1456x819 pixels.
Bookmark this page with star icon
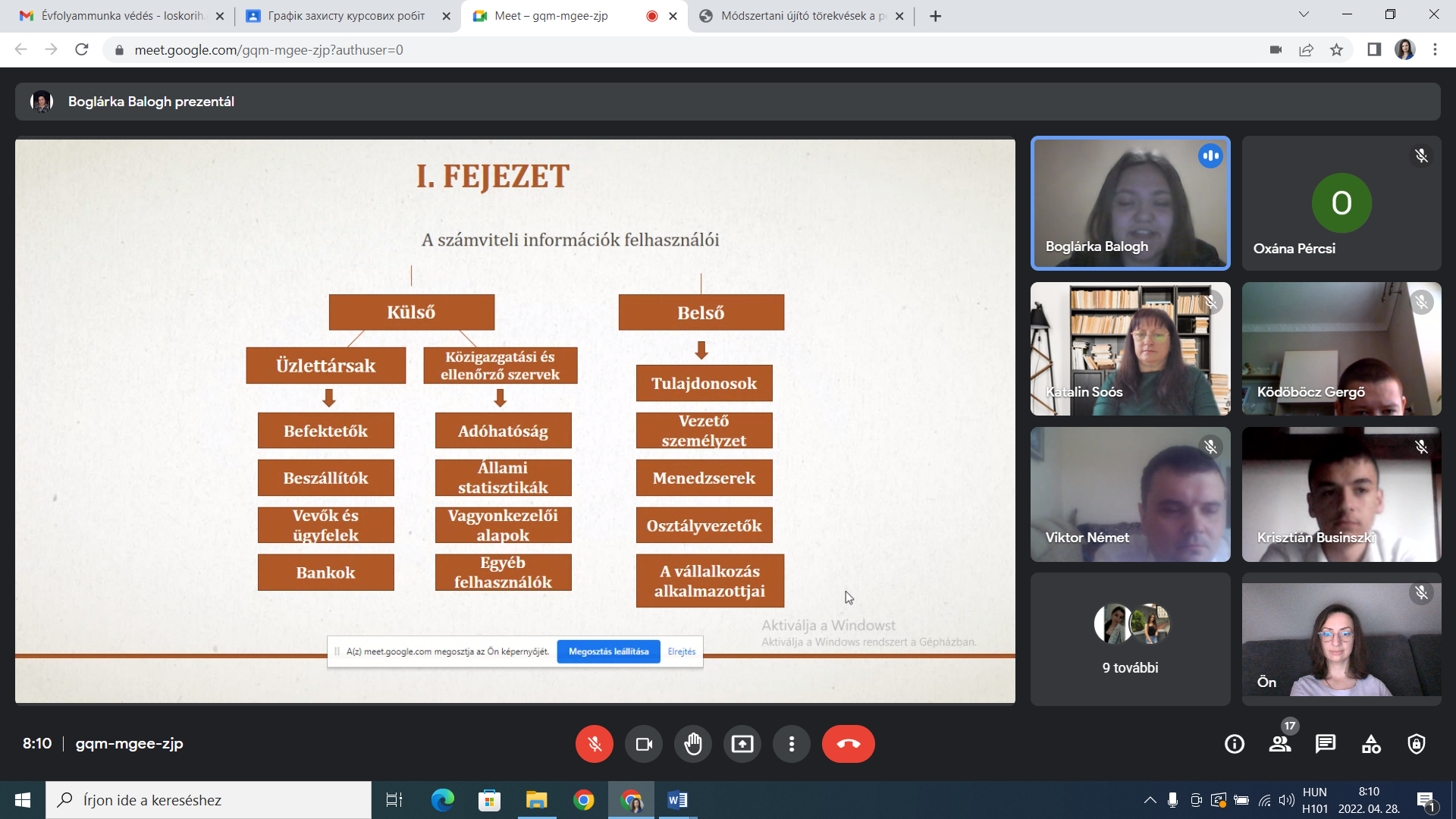(x=1336, y=50)
